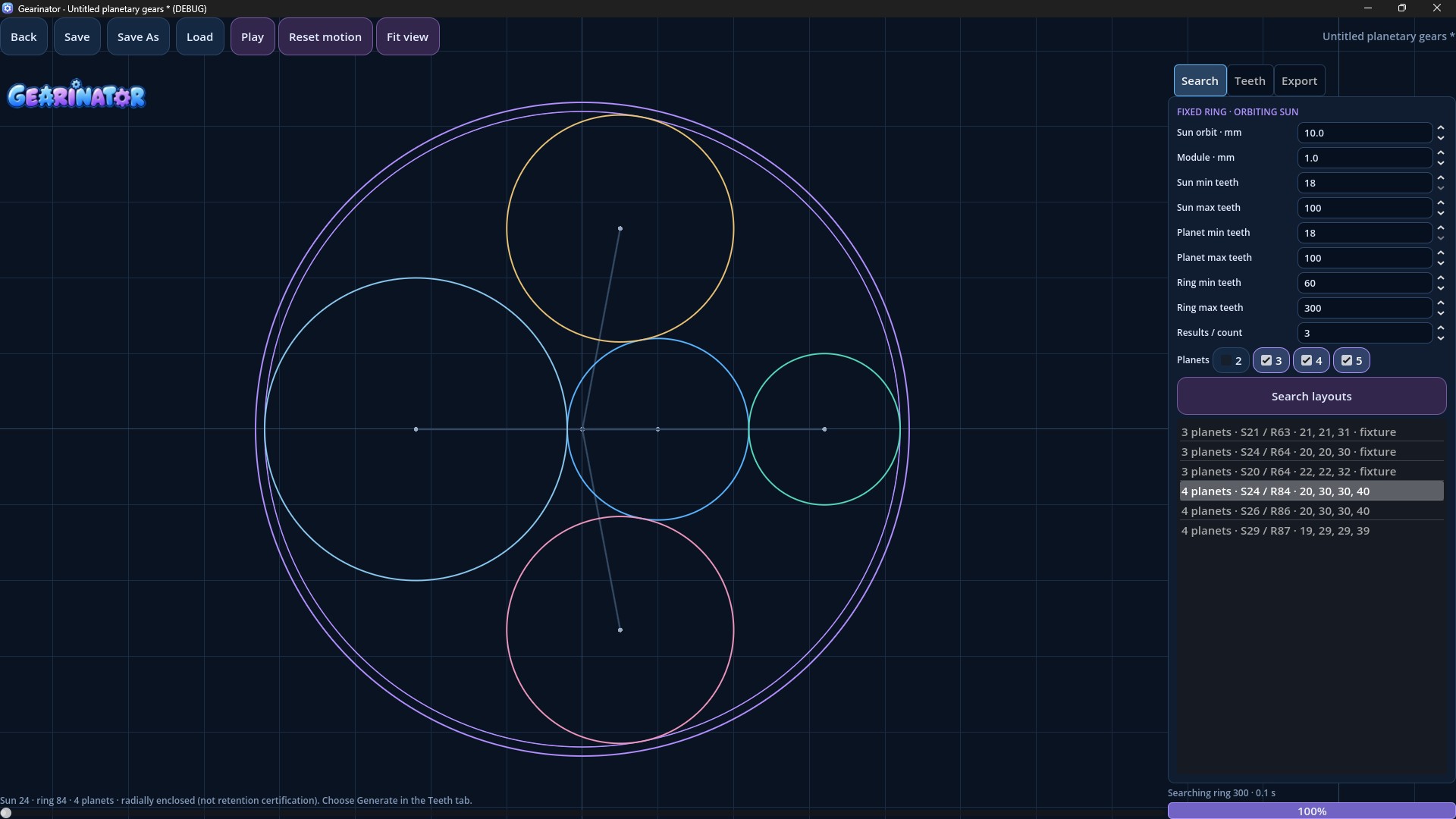Minimize the Gearinator window
Image resolution: width=1456 pixels, height=819 pixels.
[x=1368, y=8]
